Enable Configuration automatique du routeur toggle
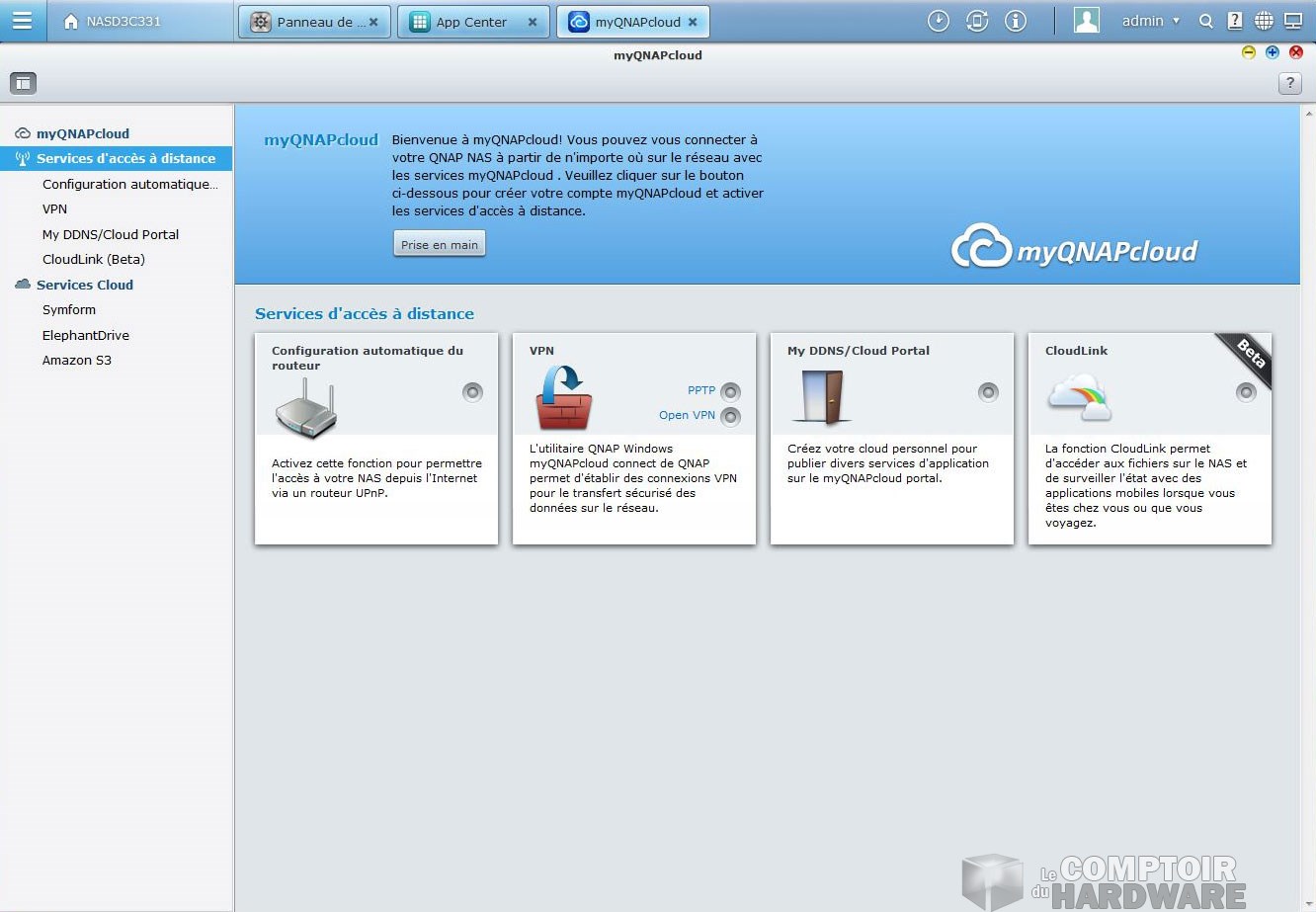 472,392
